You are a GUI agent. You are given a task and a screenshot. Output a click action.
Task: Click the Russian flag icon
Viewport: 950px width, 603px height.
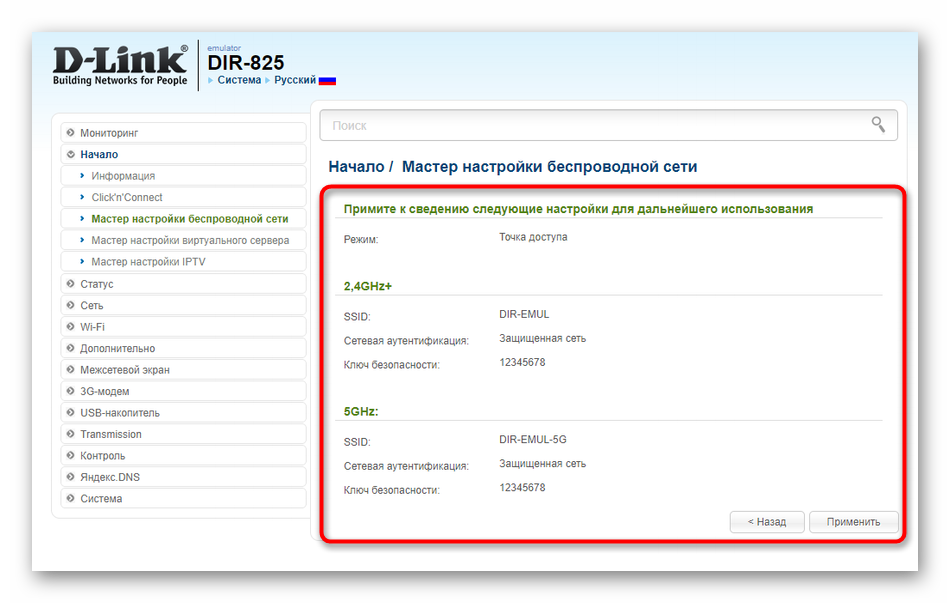327,80
